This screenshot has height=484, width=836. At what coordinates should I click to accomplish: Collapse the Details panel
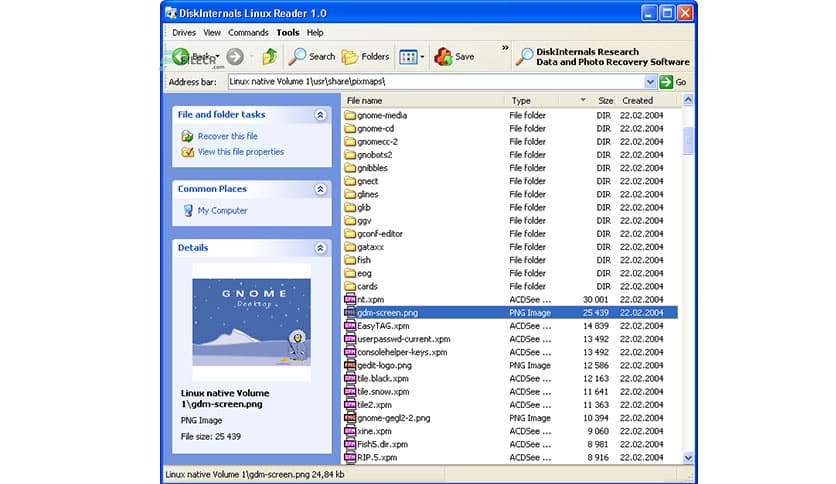tap(320, 248)
